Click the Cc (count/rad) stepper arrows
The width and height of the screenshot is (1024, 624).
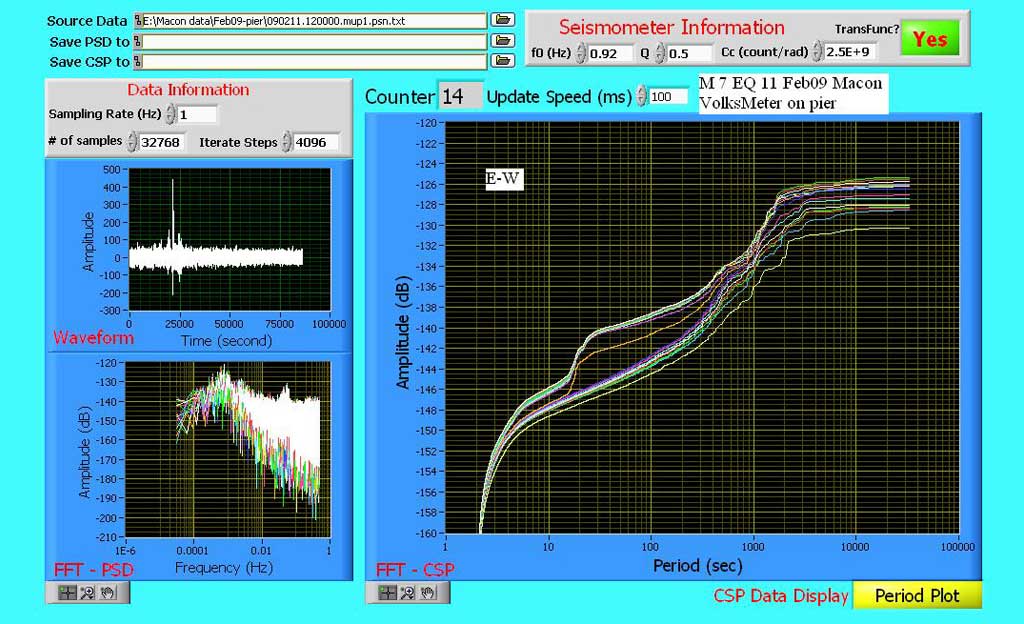click(x=817, y=52)
